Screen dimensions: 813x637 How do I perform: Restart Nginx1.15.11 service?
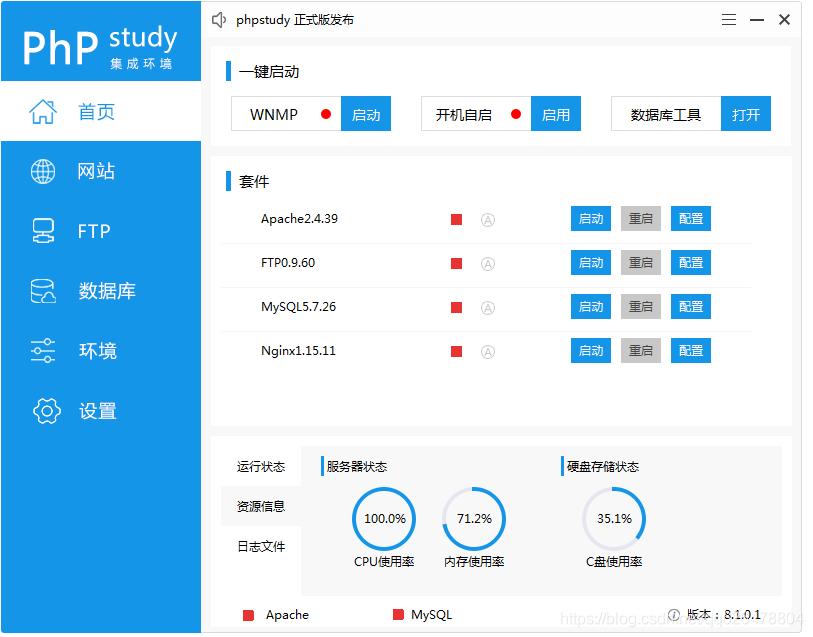(641, 351)
